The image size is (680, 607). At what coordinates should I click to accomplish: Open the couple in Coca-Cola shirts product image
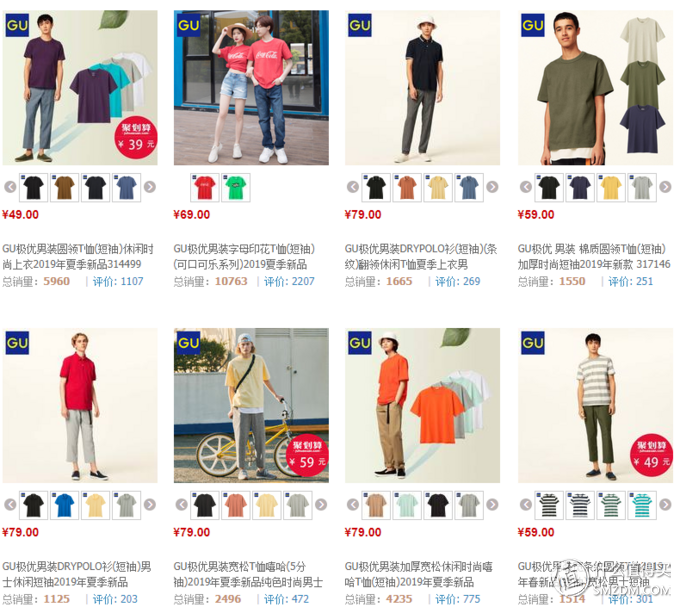click(x=251, y=88)
